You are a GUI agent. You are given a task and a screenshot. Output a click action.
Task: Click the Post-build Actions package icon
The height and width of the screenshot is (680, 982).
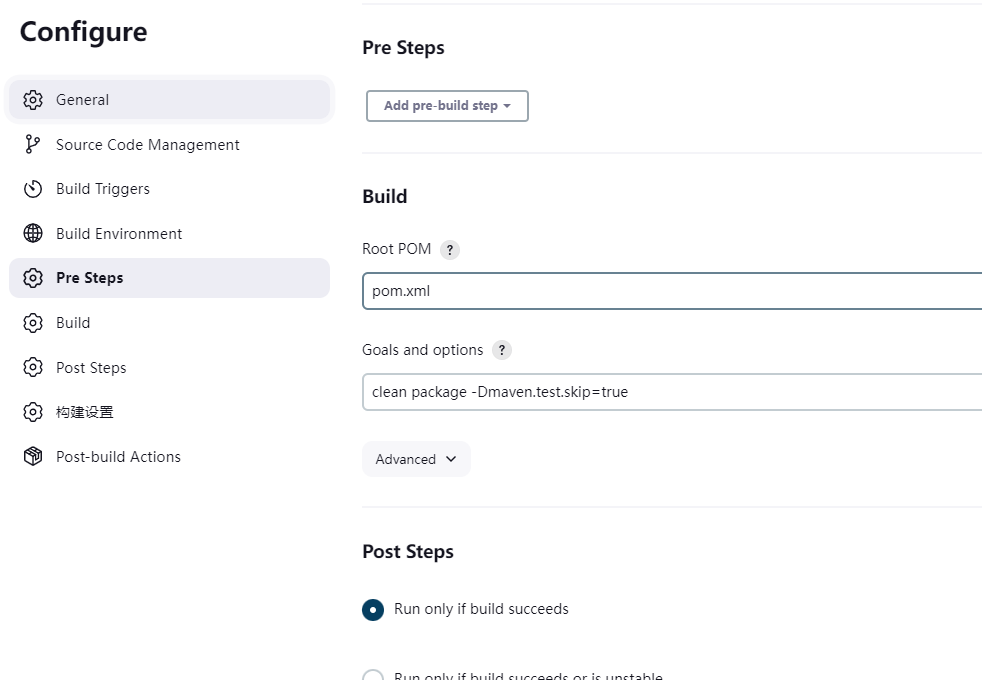(33, 457)
